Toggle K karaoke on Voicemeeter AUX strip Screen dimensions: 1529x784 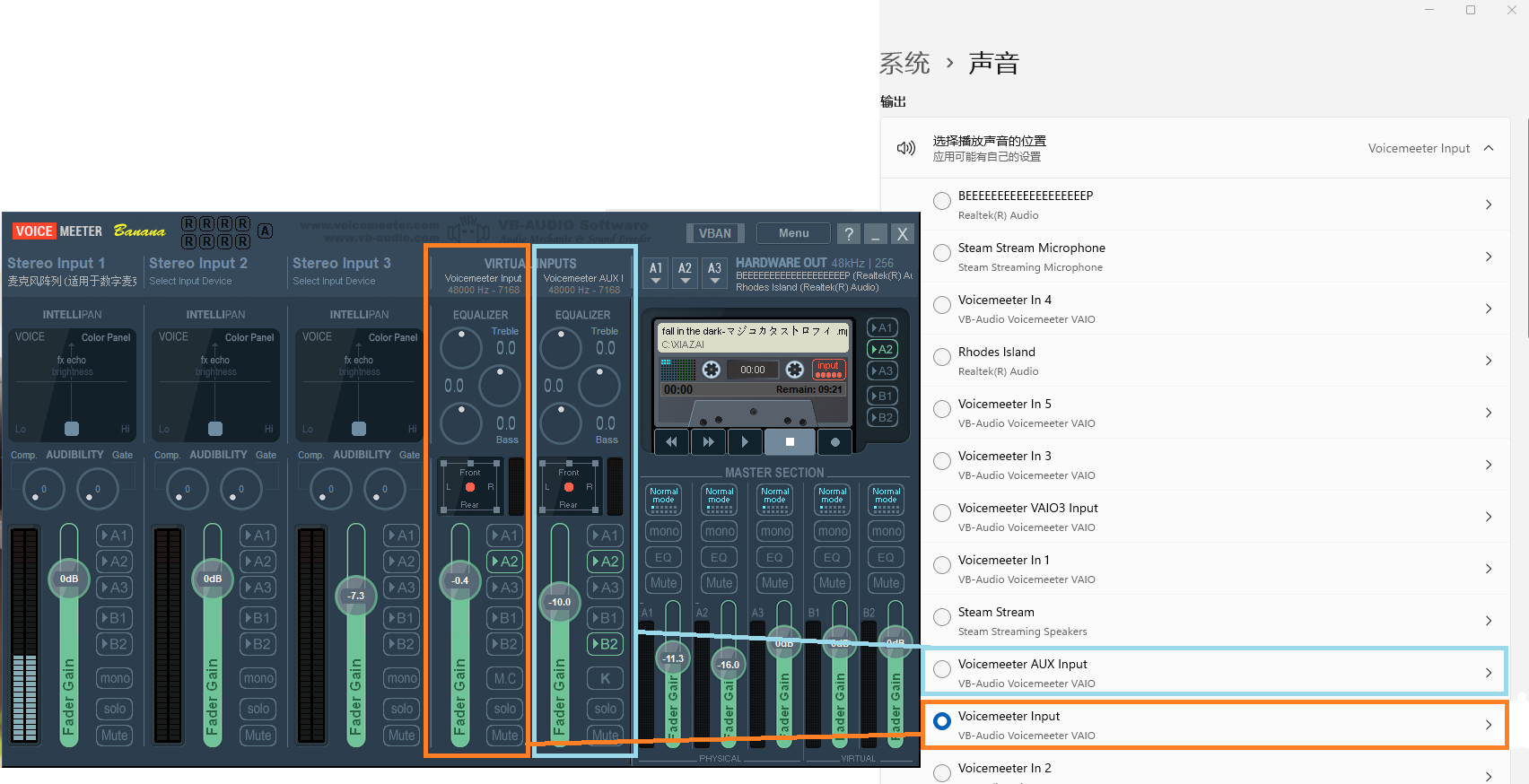[x=606, y=678]
